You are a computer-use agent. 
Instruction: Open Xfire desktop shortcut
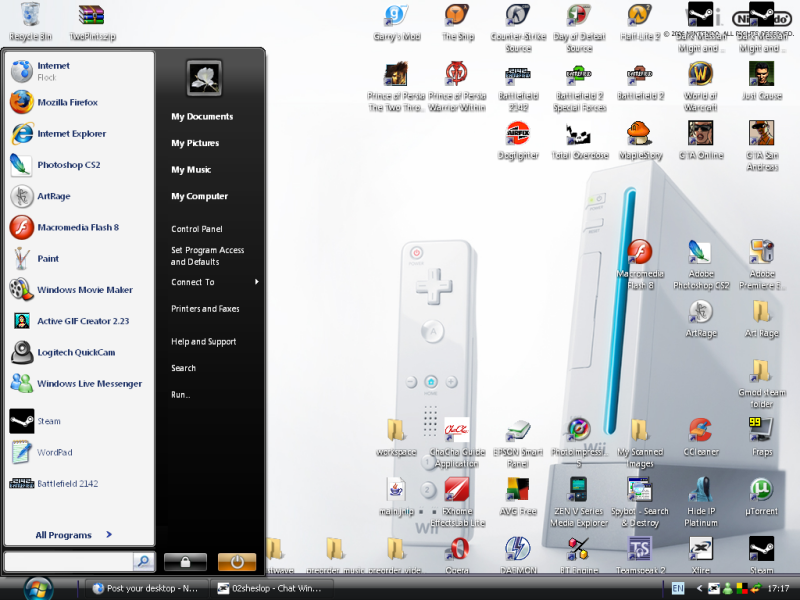pos(701,555)
